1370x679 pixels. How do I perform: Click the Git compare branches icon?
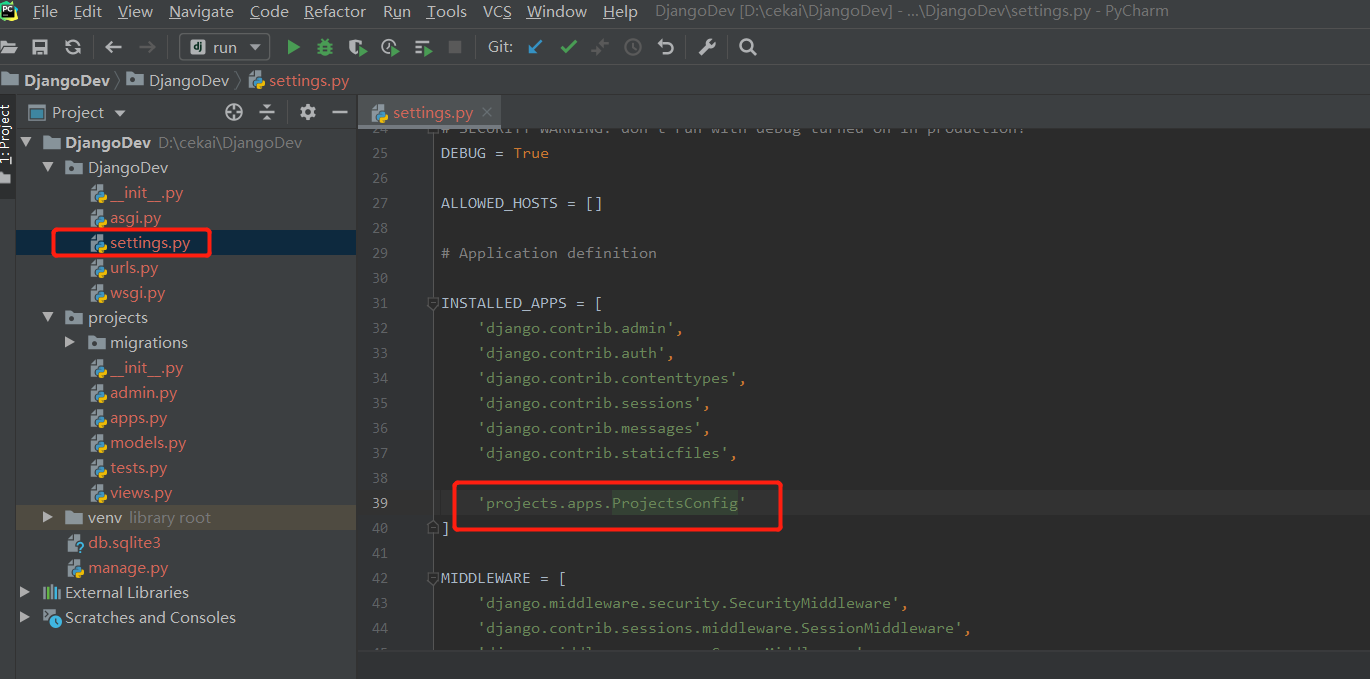tap(600, 47)
